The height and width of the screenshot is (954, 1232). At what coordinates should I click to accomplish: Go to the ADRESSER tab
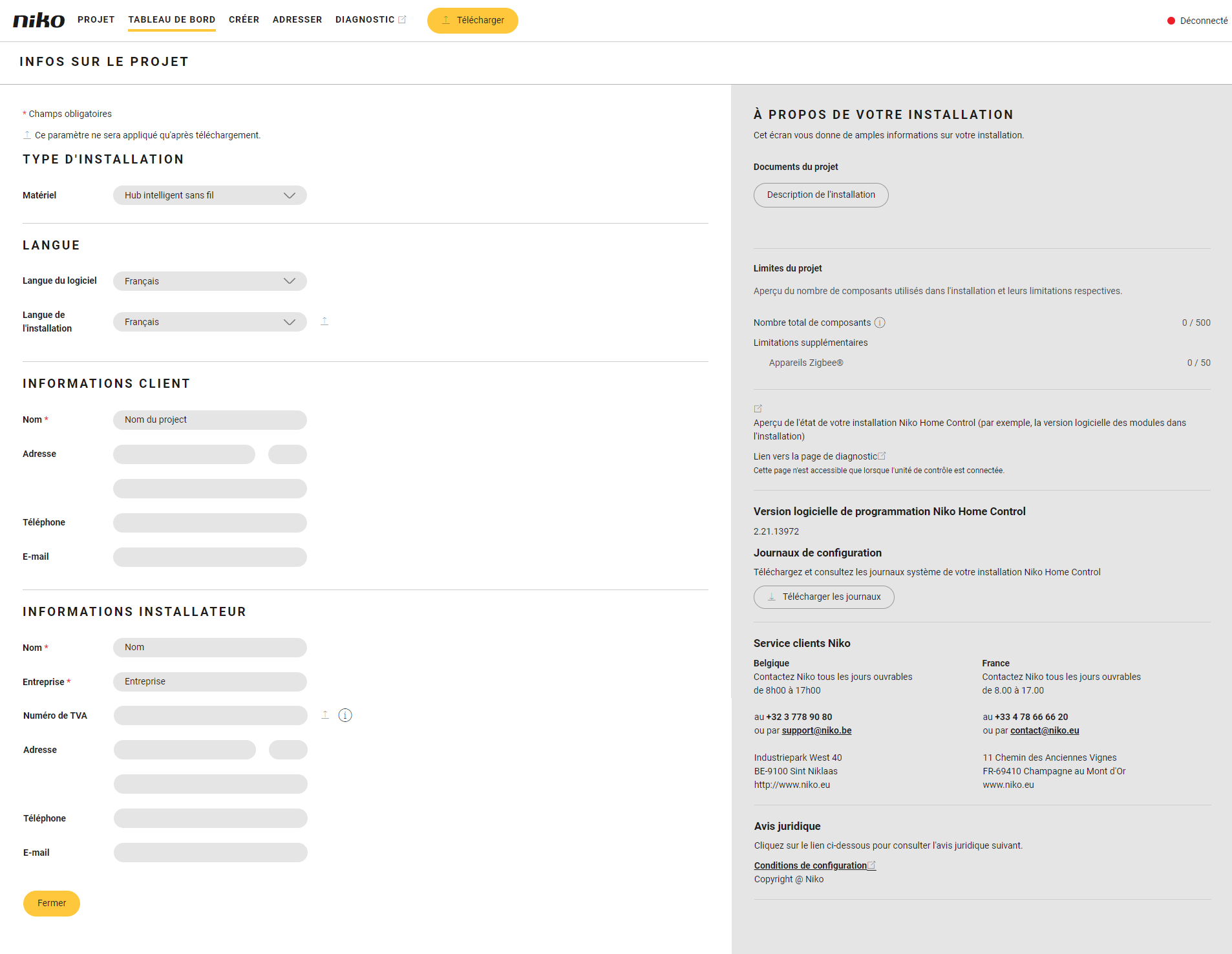pyautogui.click(x=297, y=19)
